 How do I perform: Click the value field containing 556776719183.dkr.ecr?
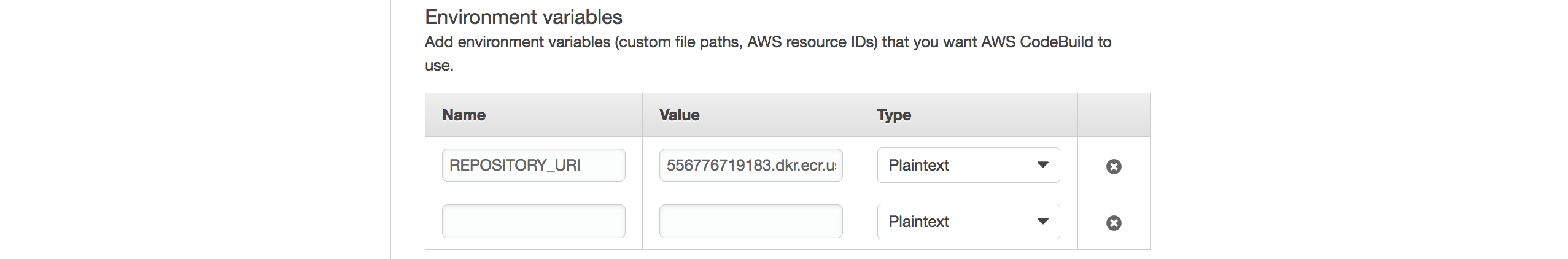751,165
